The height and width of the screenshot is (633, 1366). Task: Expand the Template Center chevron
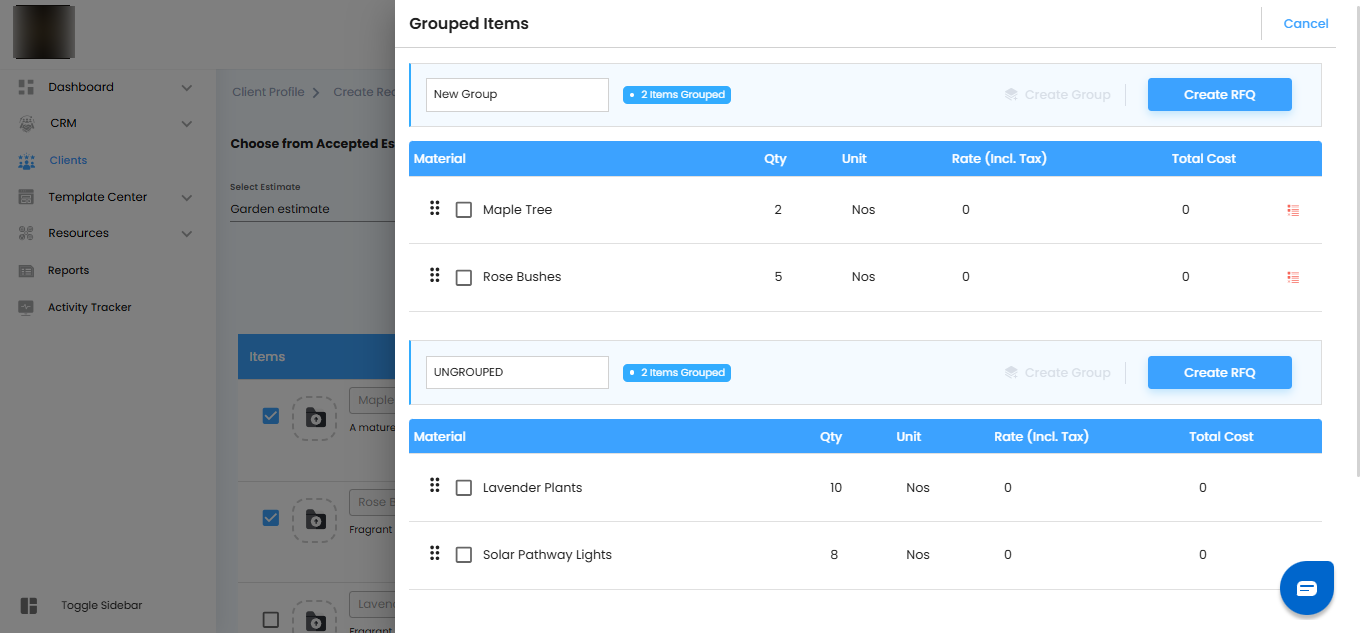186,198
